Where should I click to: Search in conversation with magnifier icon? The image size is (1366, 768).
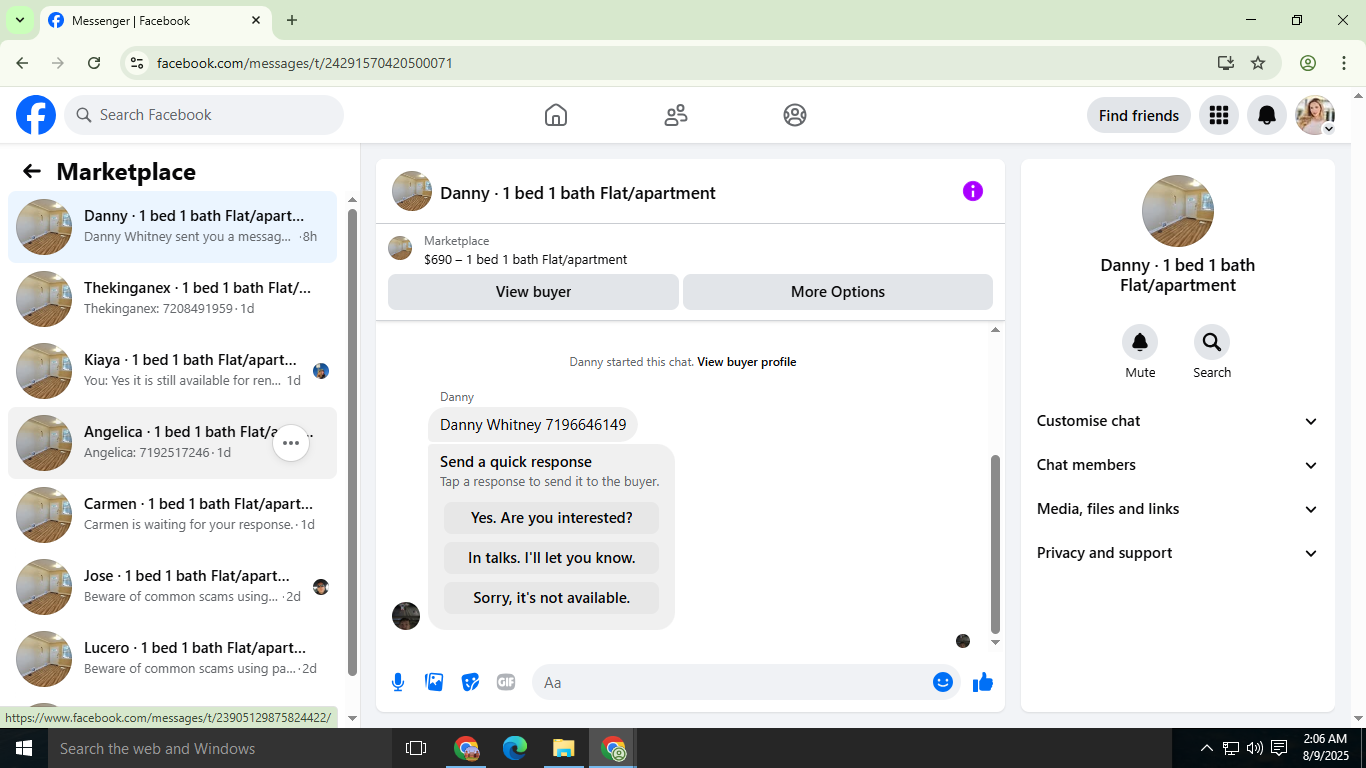1212,342
